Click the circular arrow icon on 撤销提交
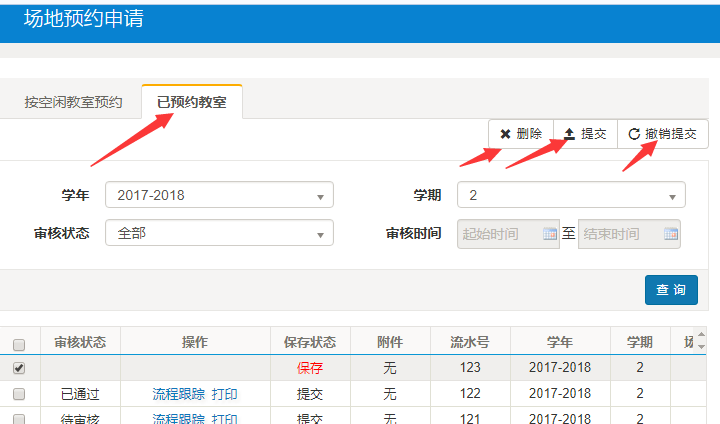The height and width of the screenshot is (424, 720). point(634,134)
